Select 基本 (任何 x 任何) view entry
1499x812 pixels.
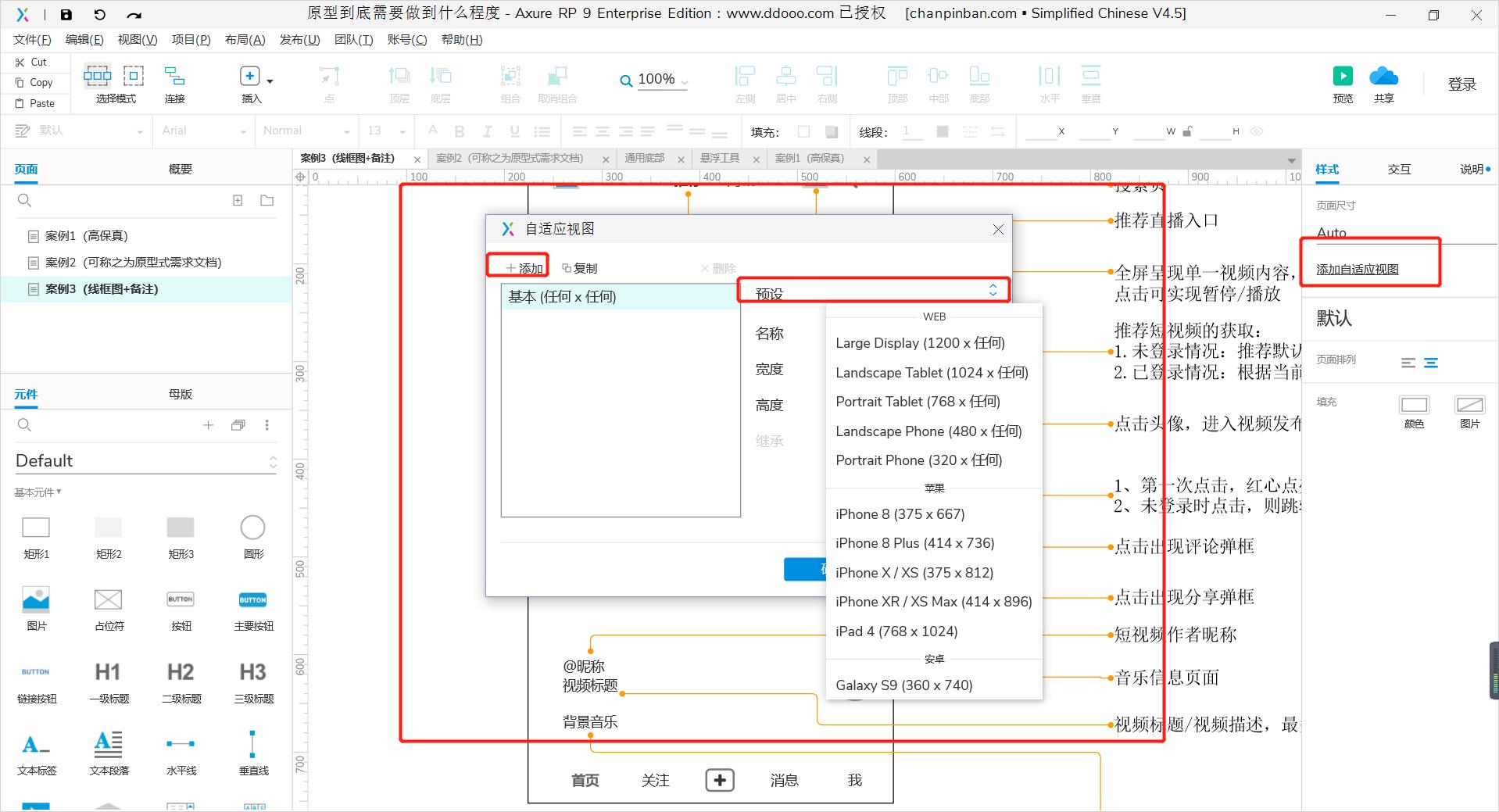(x=621, y=297)
